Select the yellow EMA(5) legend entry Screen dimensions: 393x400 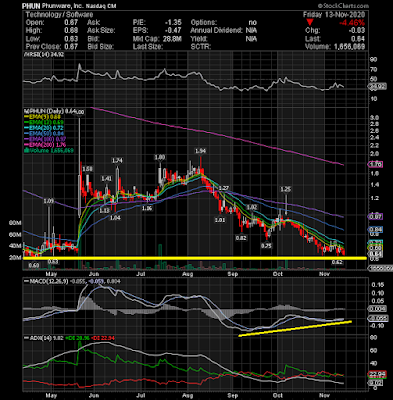point(43,117)
